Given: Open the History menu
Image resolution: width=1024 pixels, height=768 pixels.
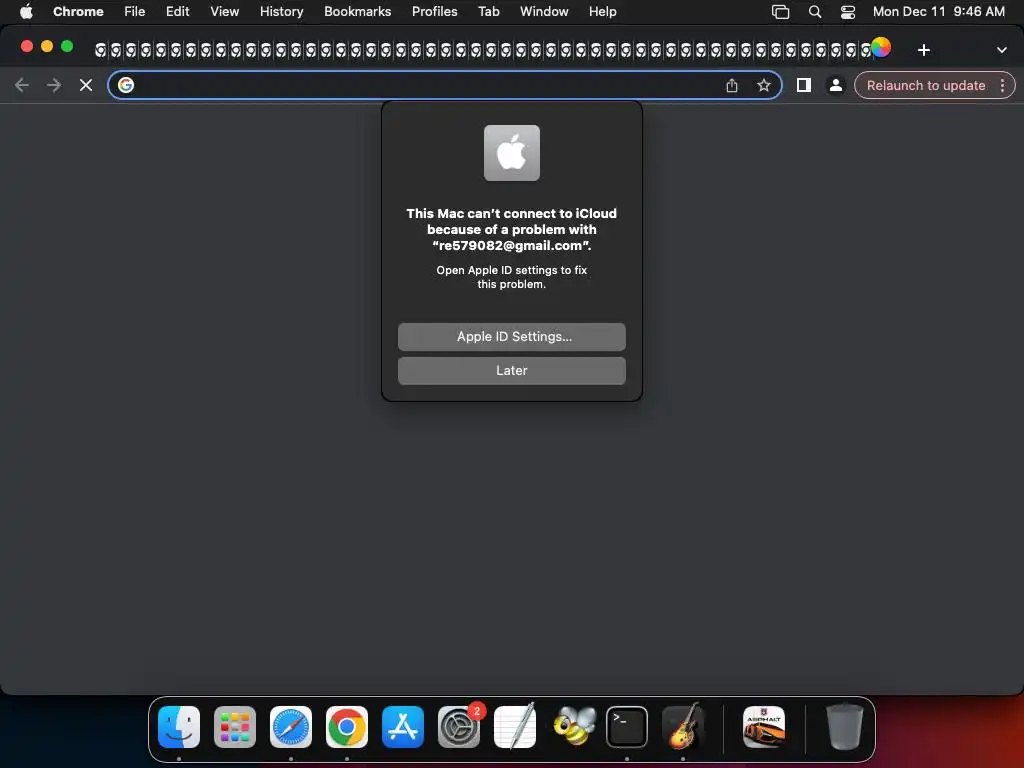Looking at the screenshot, I should [281, 11].
